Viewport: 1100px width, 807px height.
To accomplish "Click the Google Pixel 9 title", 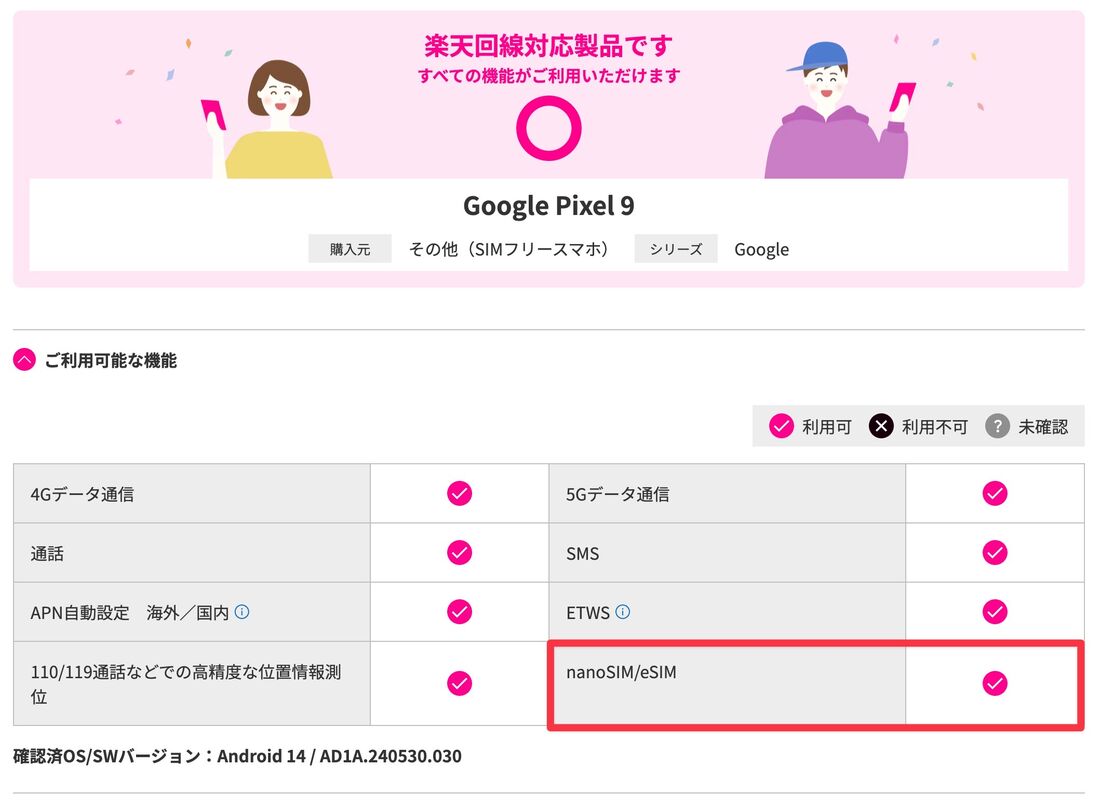I will [x=549, y=206].
